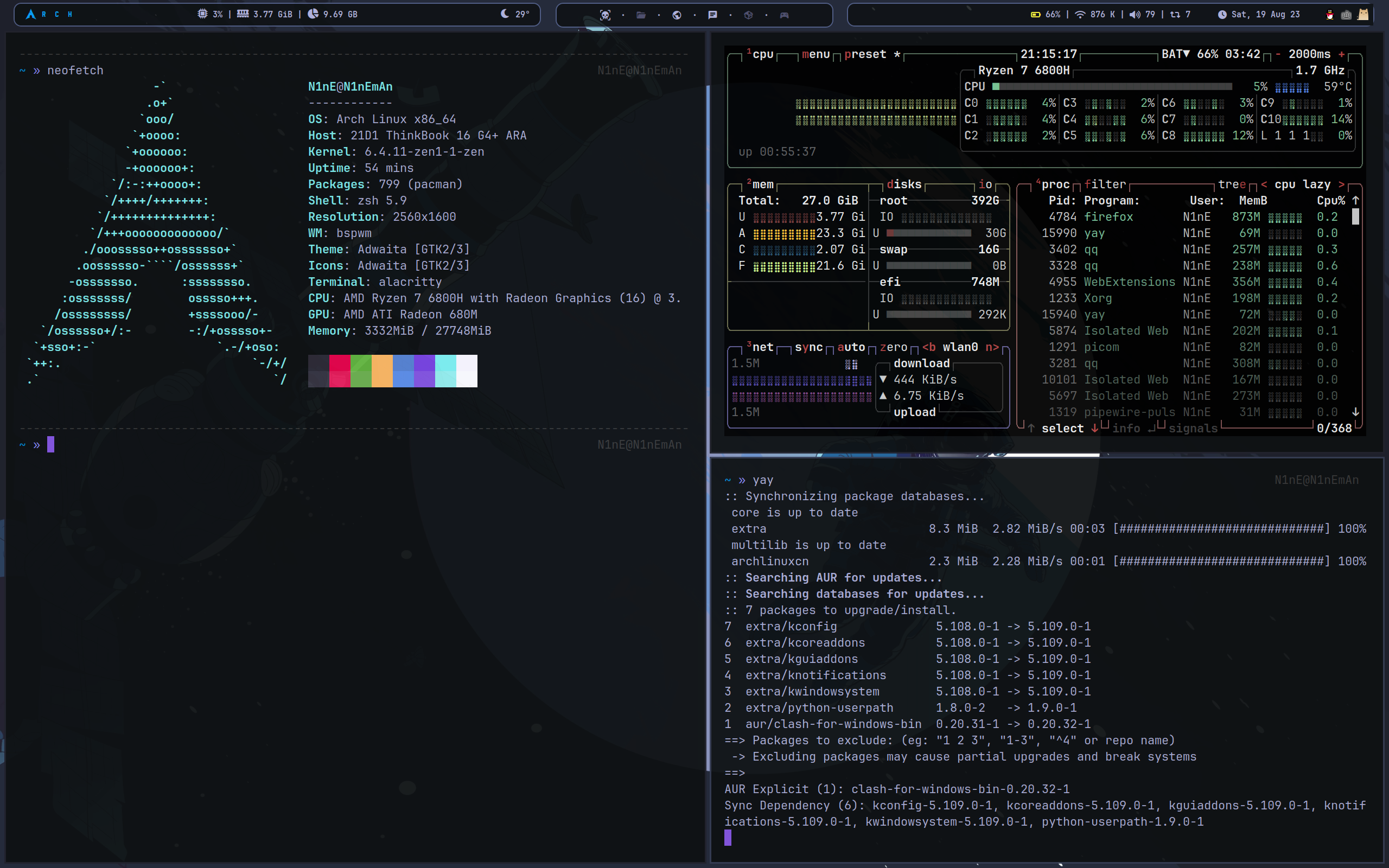Switch to the gamepad workspace icon
The image size is (1389, 868).
click(784, 15)
